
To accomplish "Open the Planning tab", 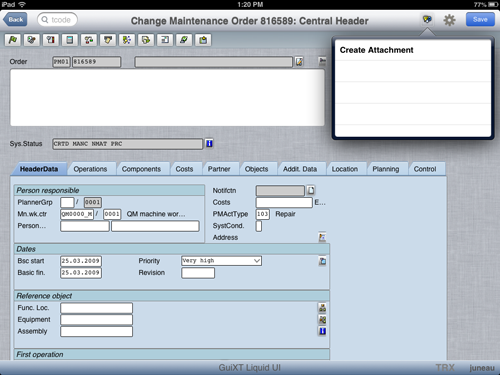I will pyautogui.click(x=386, y=169).
